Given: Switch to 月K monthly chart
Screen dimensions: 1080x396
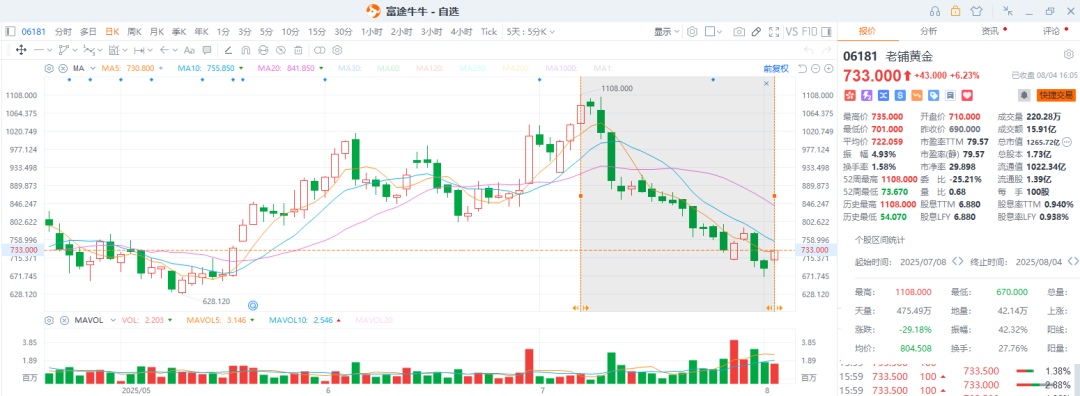Looking at the screenshot, I should point(157,32).
